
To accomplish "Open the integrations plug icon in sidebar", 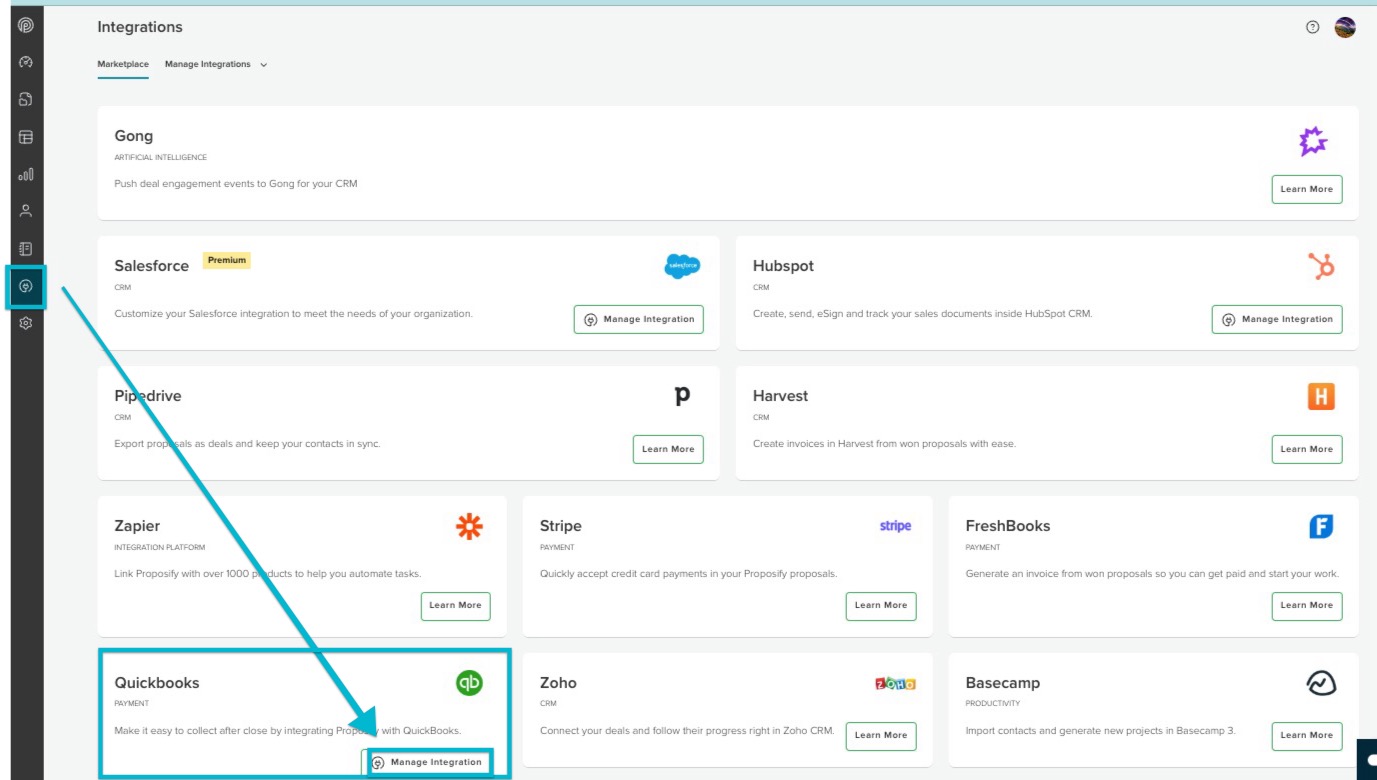I will (x=26, y=286).
